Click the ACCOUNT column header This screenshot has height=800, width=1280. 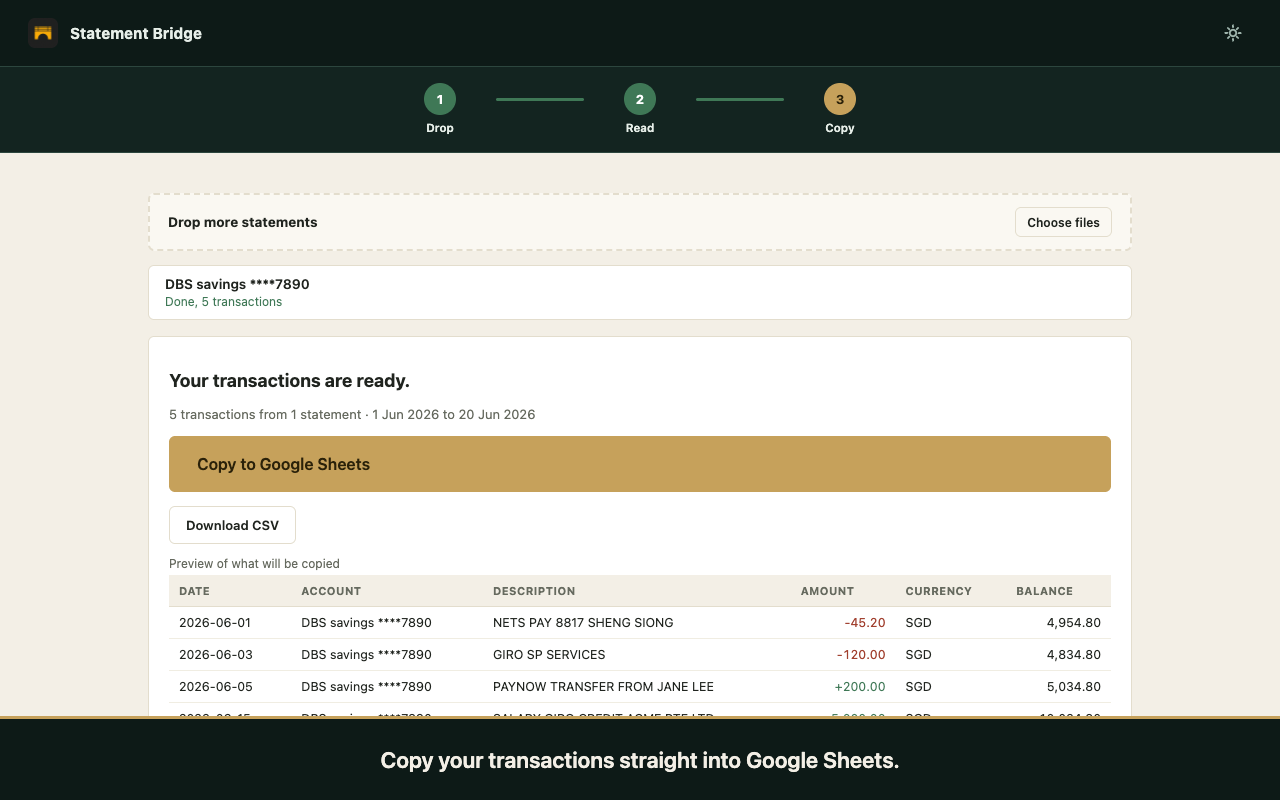[331, 591]
